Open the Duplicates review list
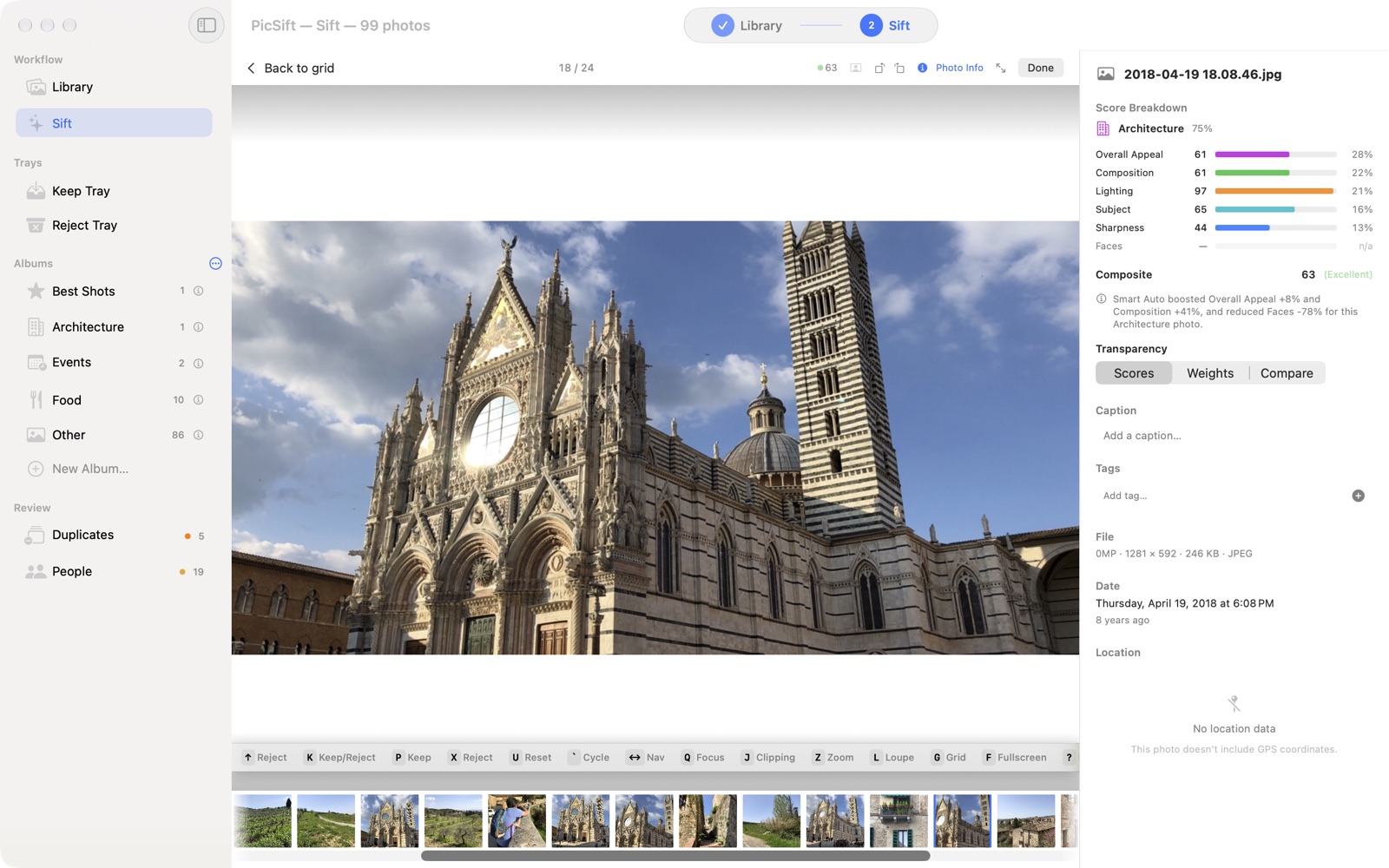The image size is (1389, 868). tap(114, 536)
